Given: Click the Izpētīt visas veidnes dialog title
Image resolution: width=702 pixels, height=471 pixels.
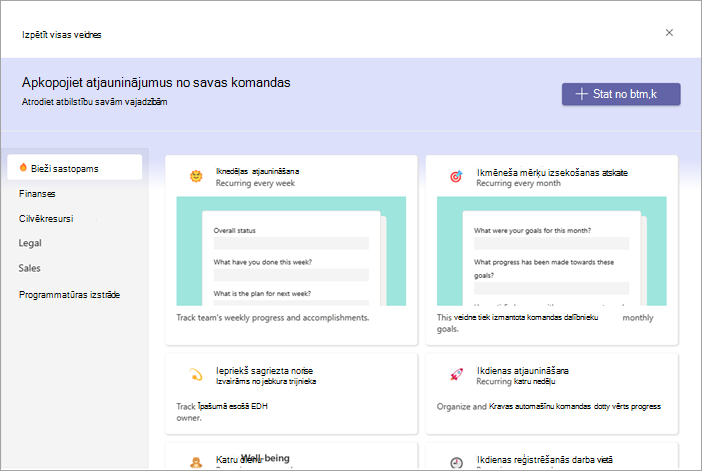Looking at the screenshot, I should [62, 35].
